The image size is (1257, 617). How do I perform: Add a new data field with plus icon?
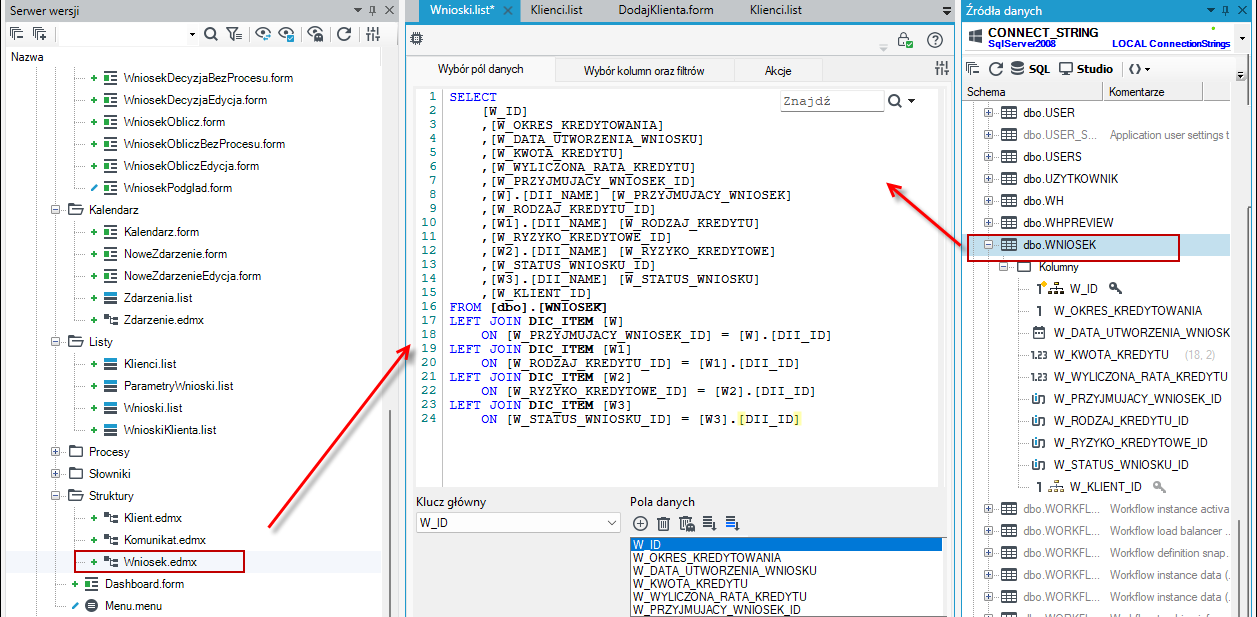pyautogui.click(x=640, y=523)
